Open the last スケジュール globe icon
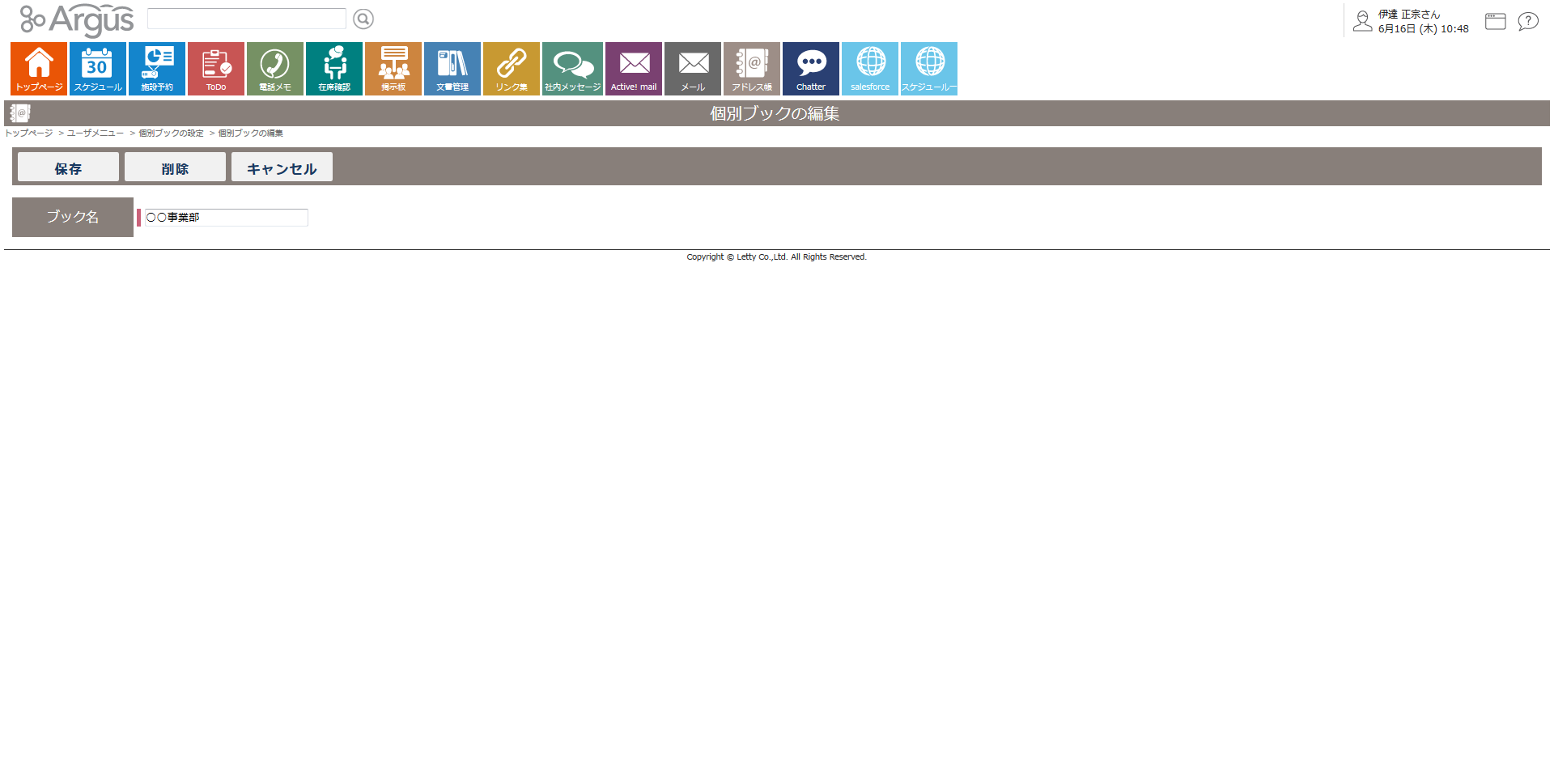The width and height of the screenshot is (1554, 784). pyautogui.click(x=929, y=69)
